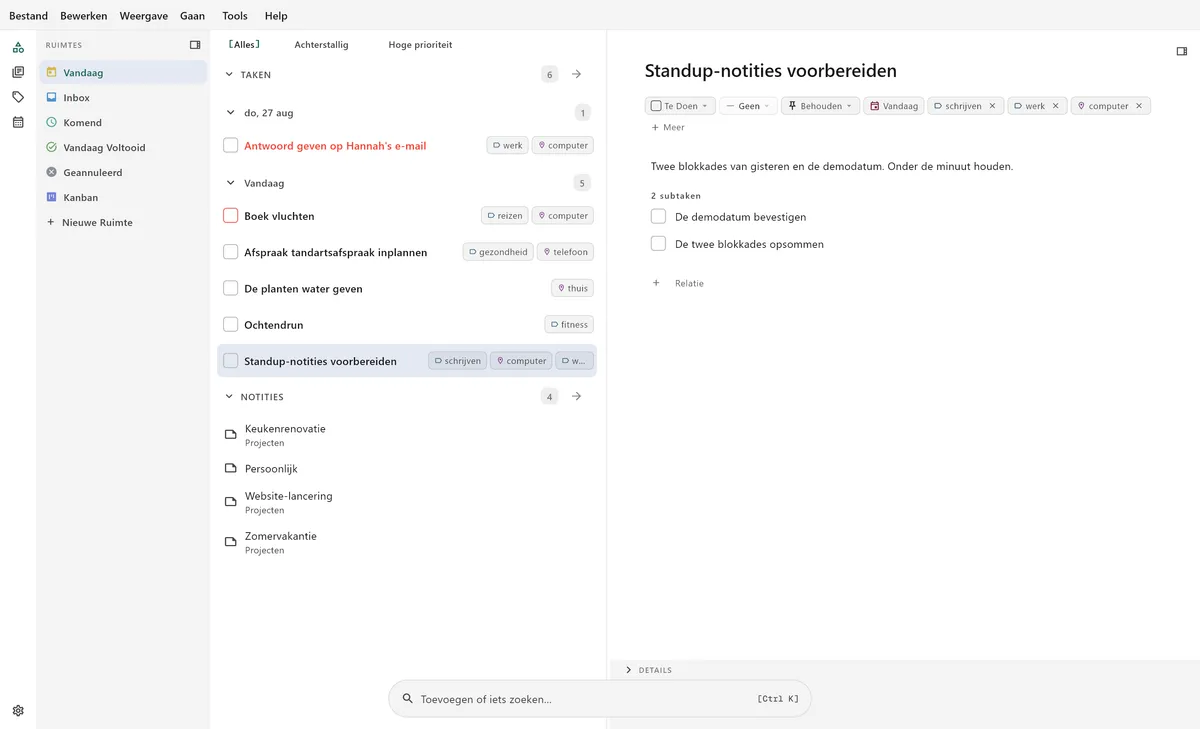1200x729 pixels.
Task: Select the Alles tab
Action: [x=244, y=45]
